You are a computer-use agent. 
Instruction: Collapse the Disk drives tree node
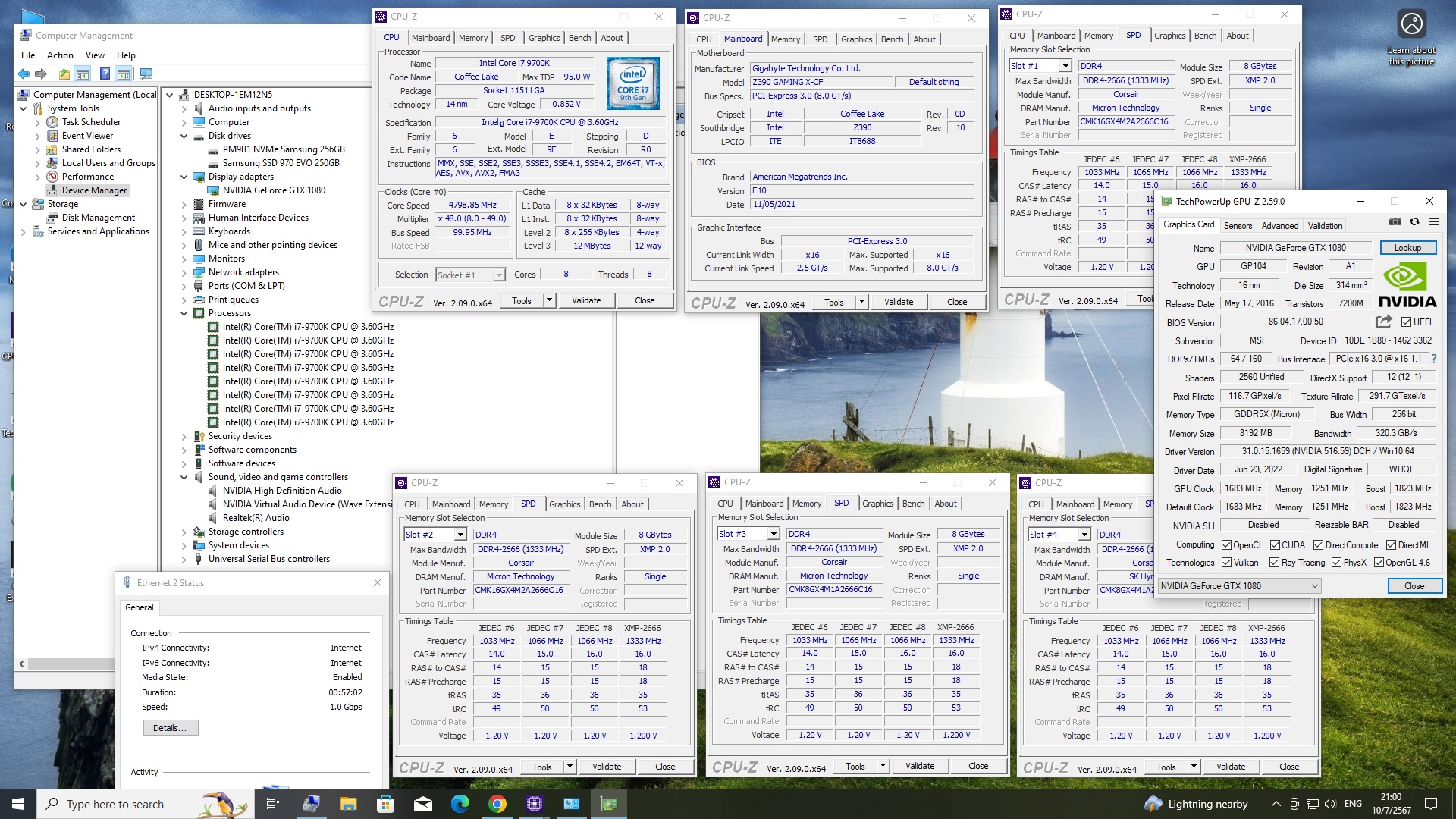(184, 136)
